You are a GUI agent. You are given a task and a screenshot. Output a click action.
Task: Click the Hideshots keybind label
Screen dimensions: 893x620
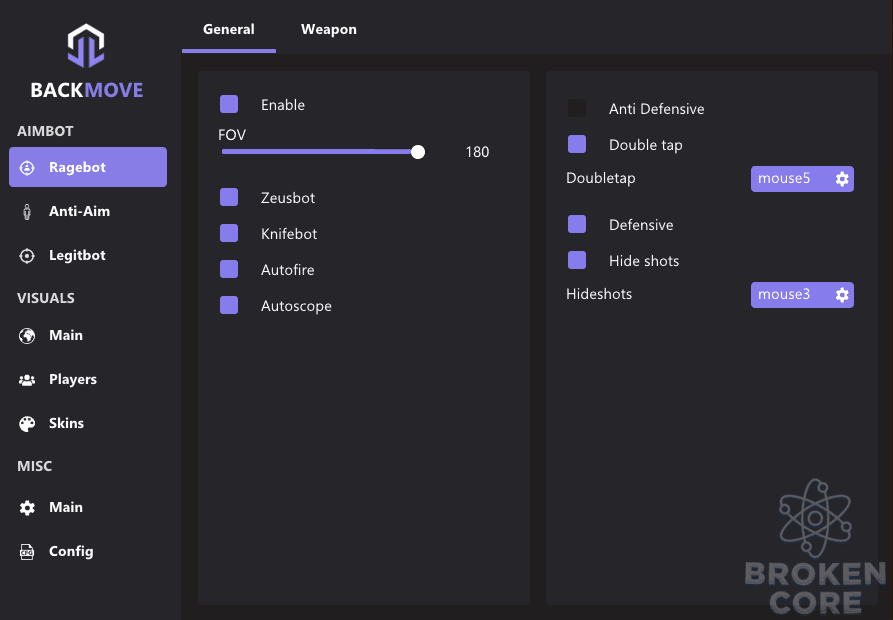[x=599, y=294]
